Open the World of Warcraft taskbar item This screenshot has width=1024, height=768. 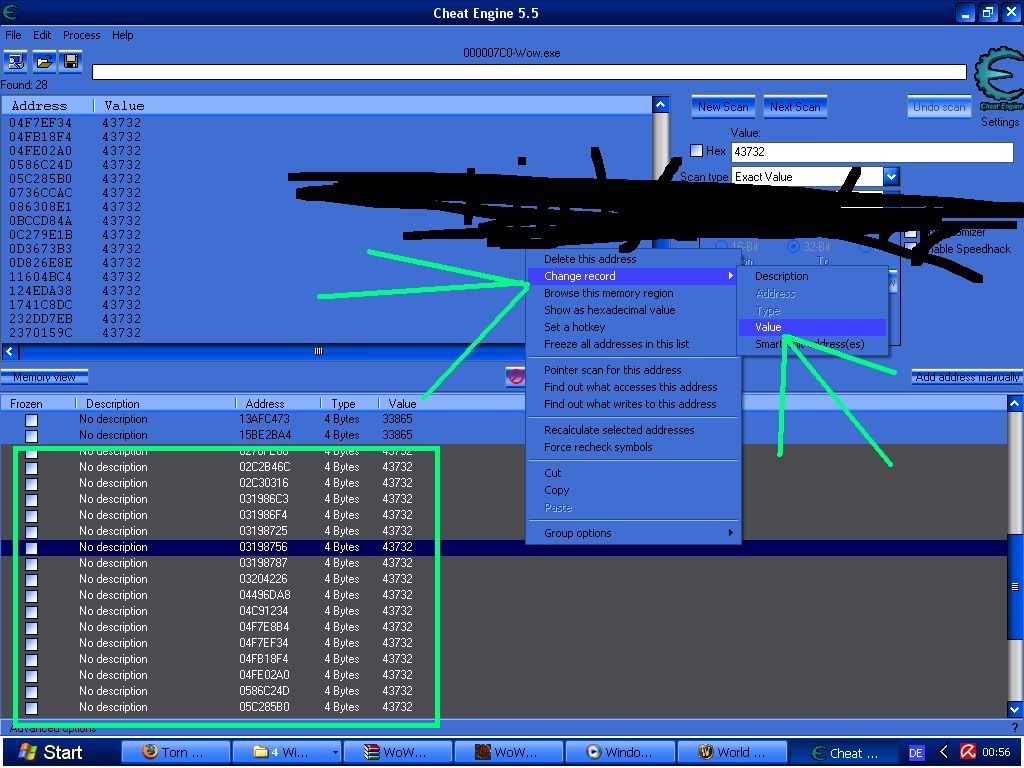[x=731, y=752]
